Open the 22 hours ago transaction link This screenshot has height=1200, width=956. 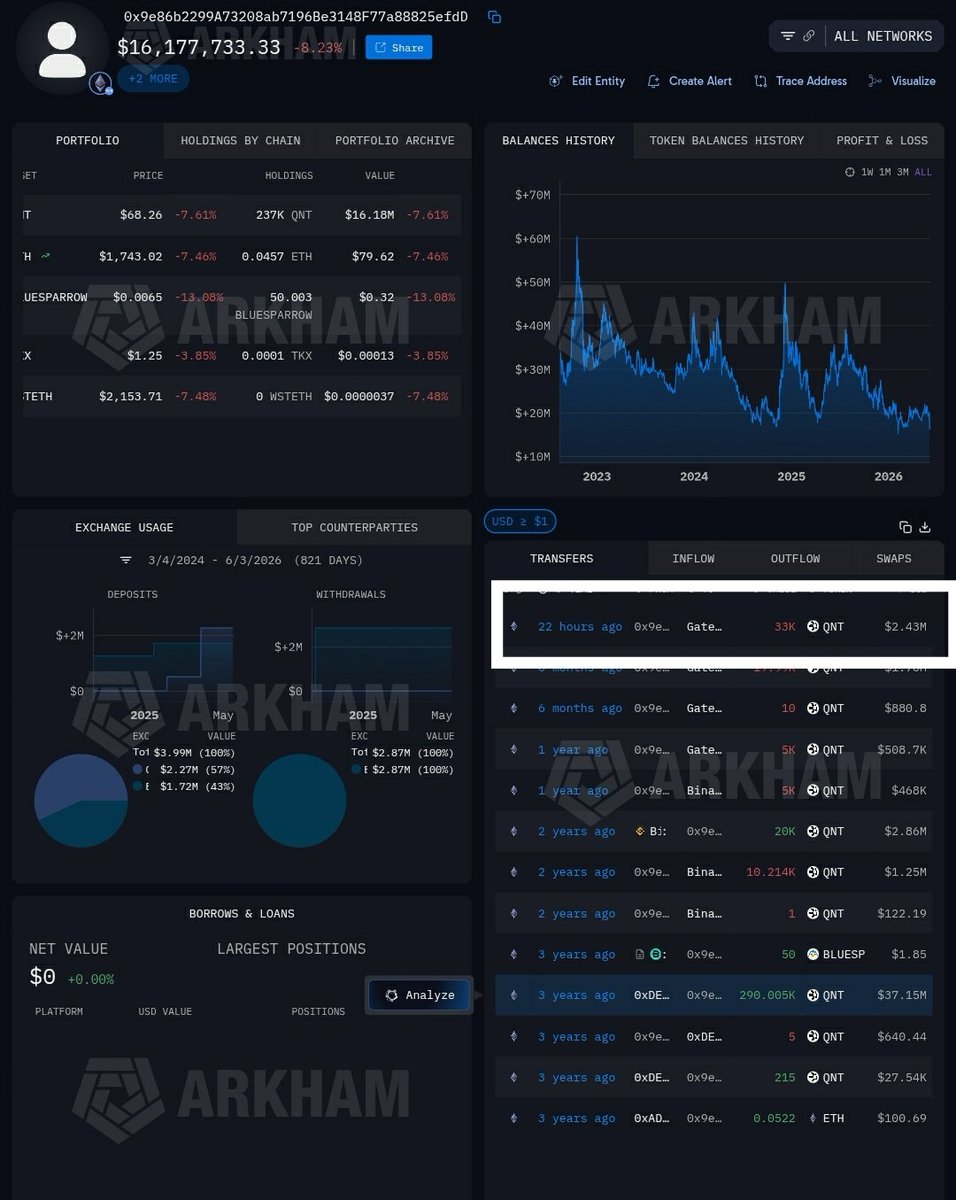pos(580,627)
